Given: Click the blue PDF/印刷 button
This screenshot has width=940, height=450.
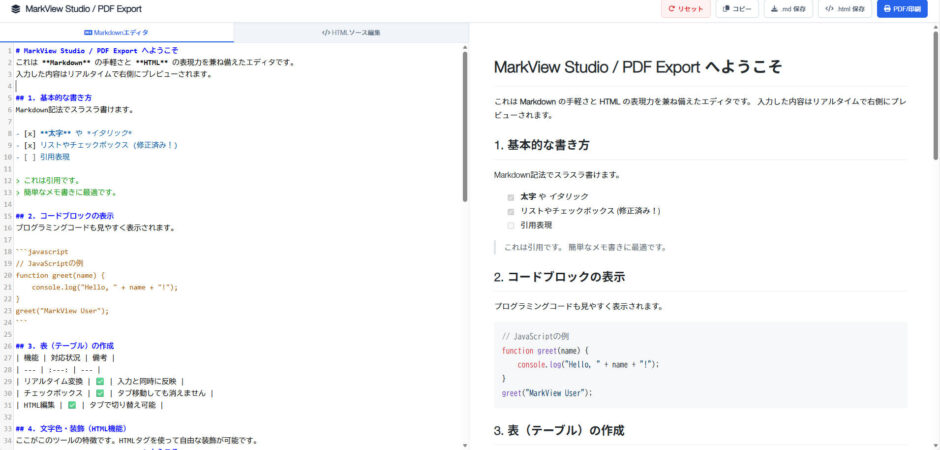Looking at the screenshot, I should click(904, 9).
